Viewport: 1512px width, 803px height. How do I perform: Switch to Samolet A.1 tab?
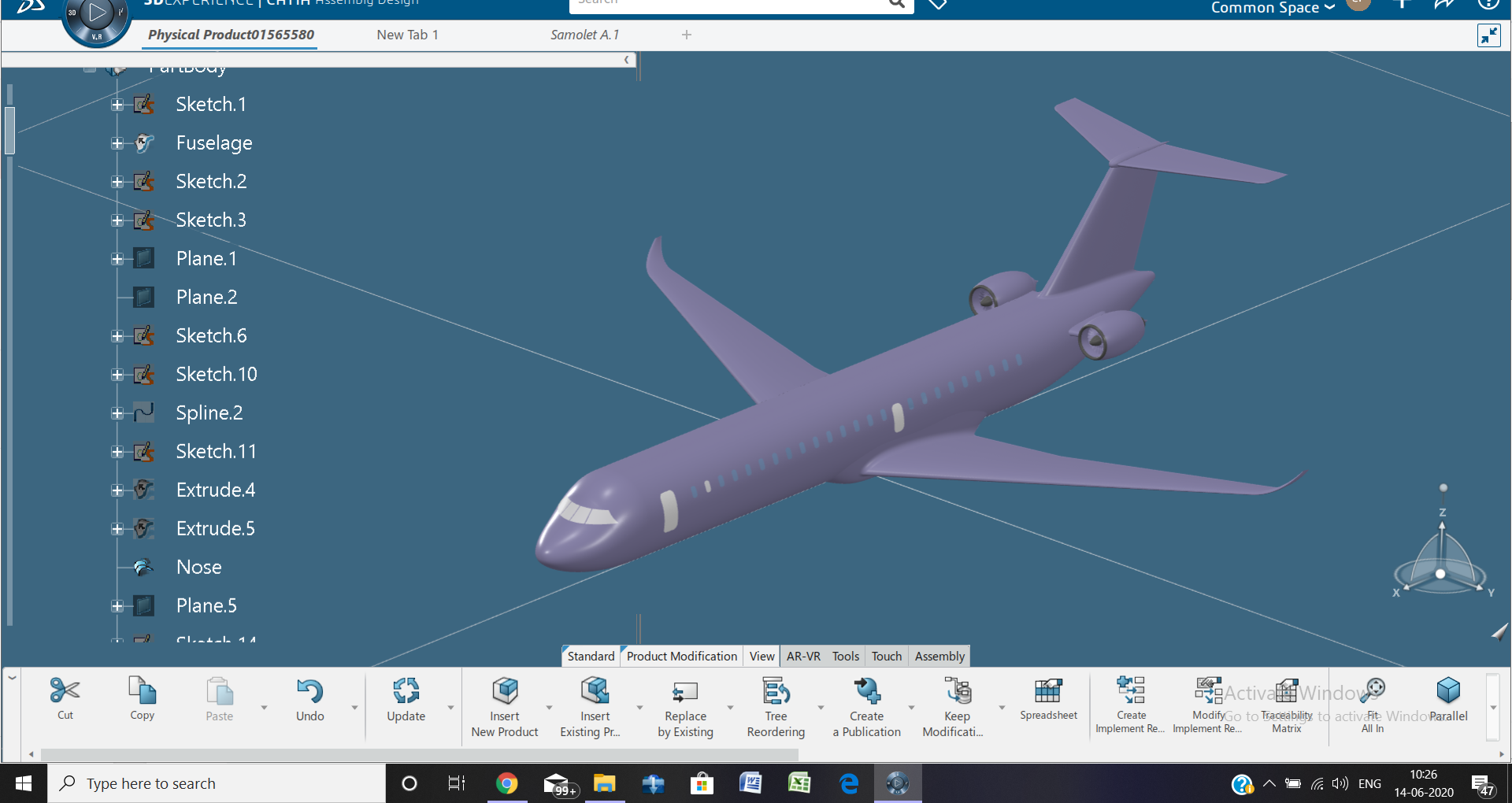point(584,35)
